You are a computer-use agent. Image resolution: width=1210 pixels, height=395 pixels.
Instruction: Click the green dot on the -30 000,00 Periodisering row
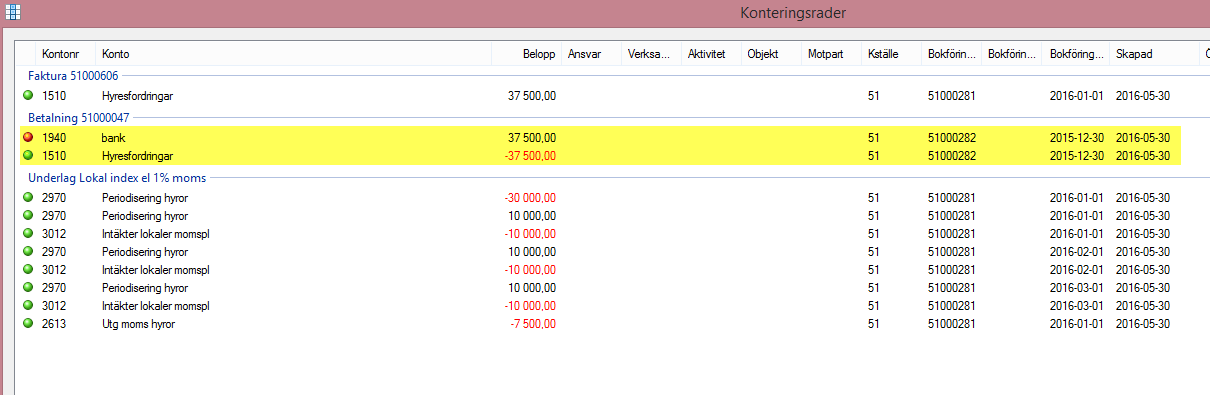click(x=28, y=198)
